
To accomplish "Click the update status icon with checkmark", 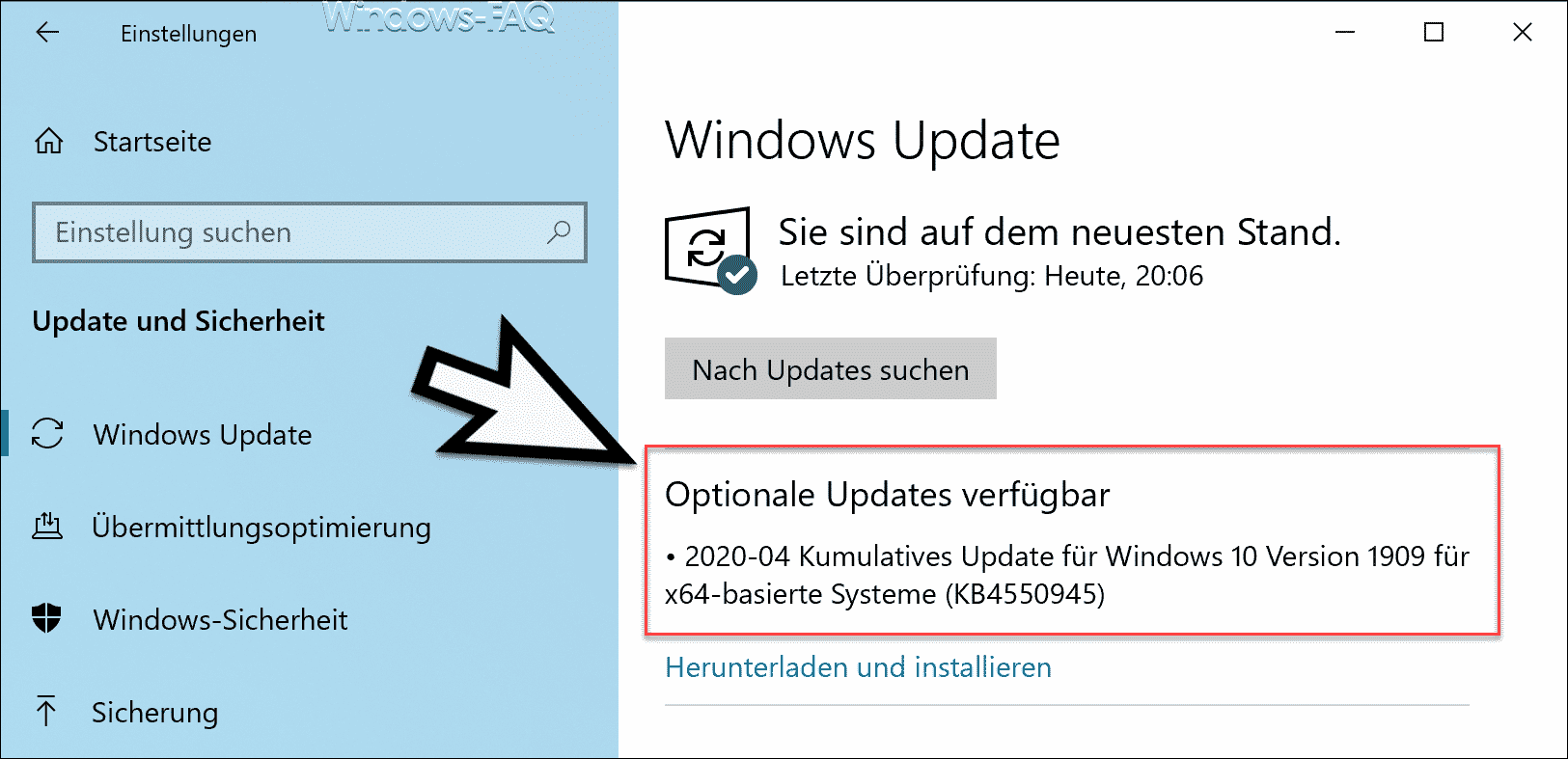I will tap(711, 250).
